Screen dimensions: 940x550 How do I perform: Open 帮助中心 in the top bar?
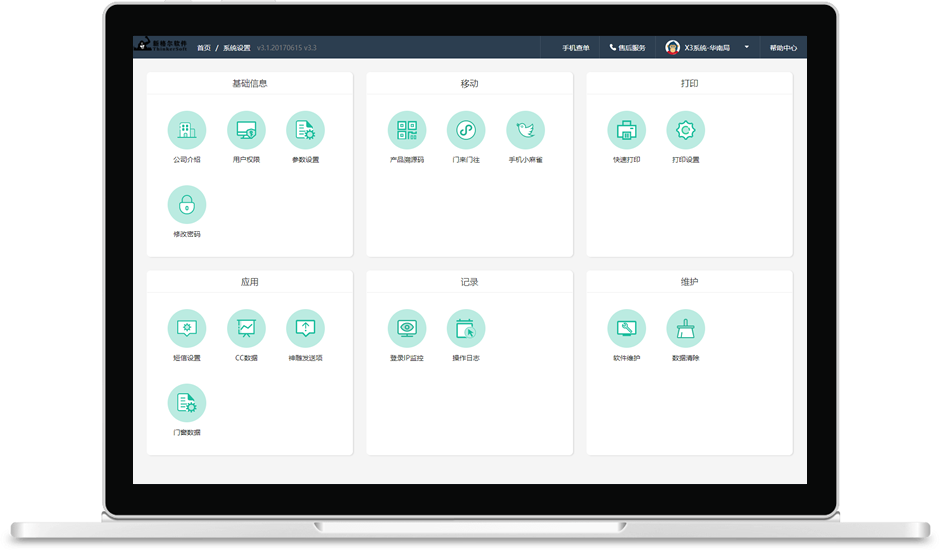click(x=783, y=48)
